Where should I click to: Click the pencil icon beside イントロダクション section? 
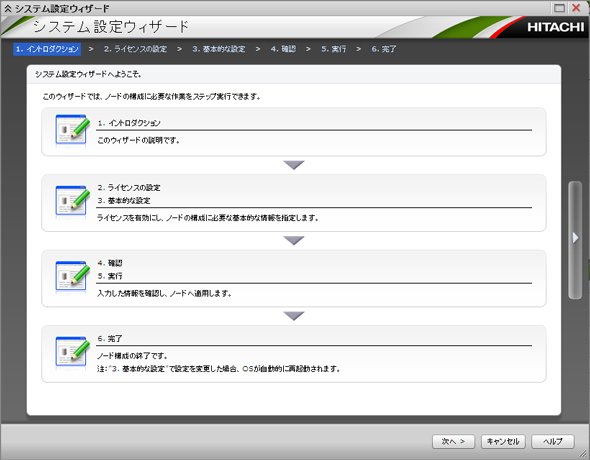[72, 130]
